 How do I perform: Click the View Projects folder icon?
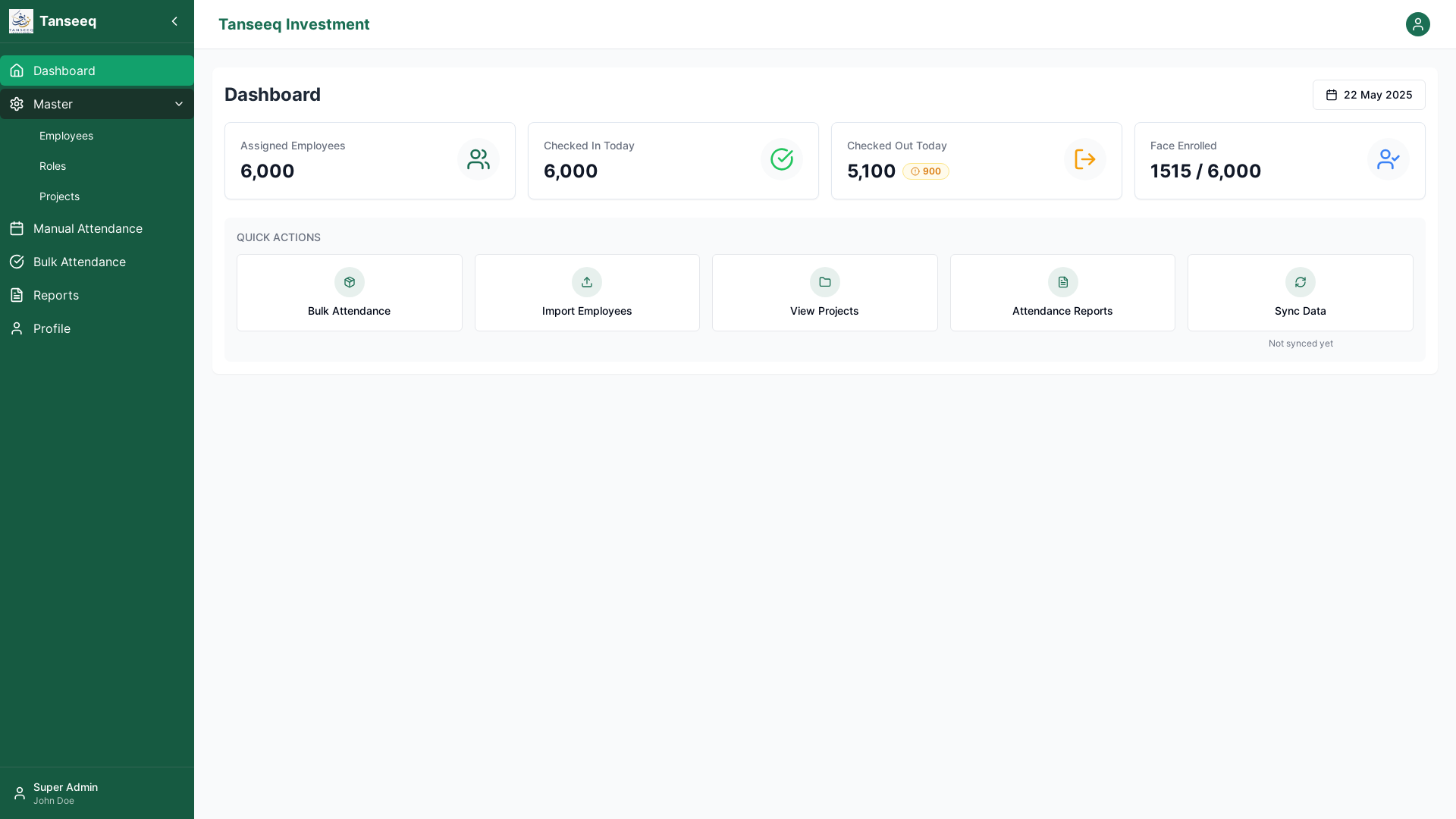coord(825,282)
